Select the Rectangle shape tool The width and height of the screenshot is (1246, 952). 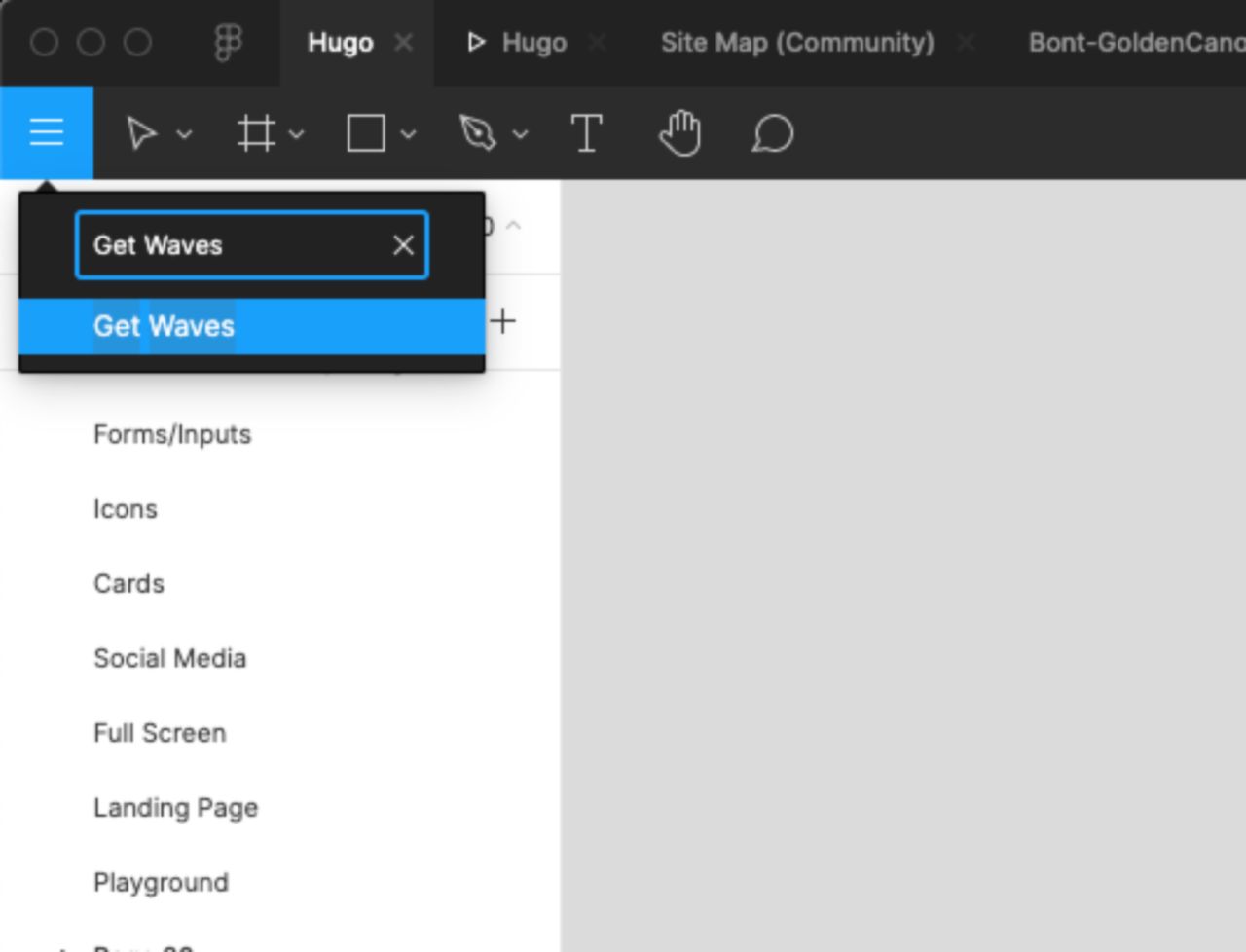[x=366, y=133]
